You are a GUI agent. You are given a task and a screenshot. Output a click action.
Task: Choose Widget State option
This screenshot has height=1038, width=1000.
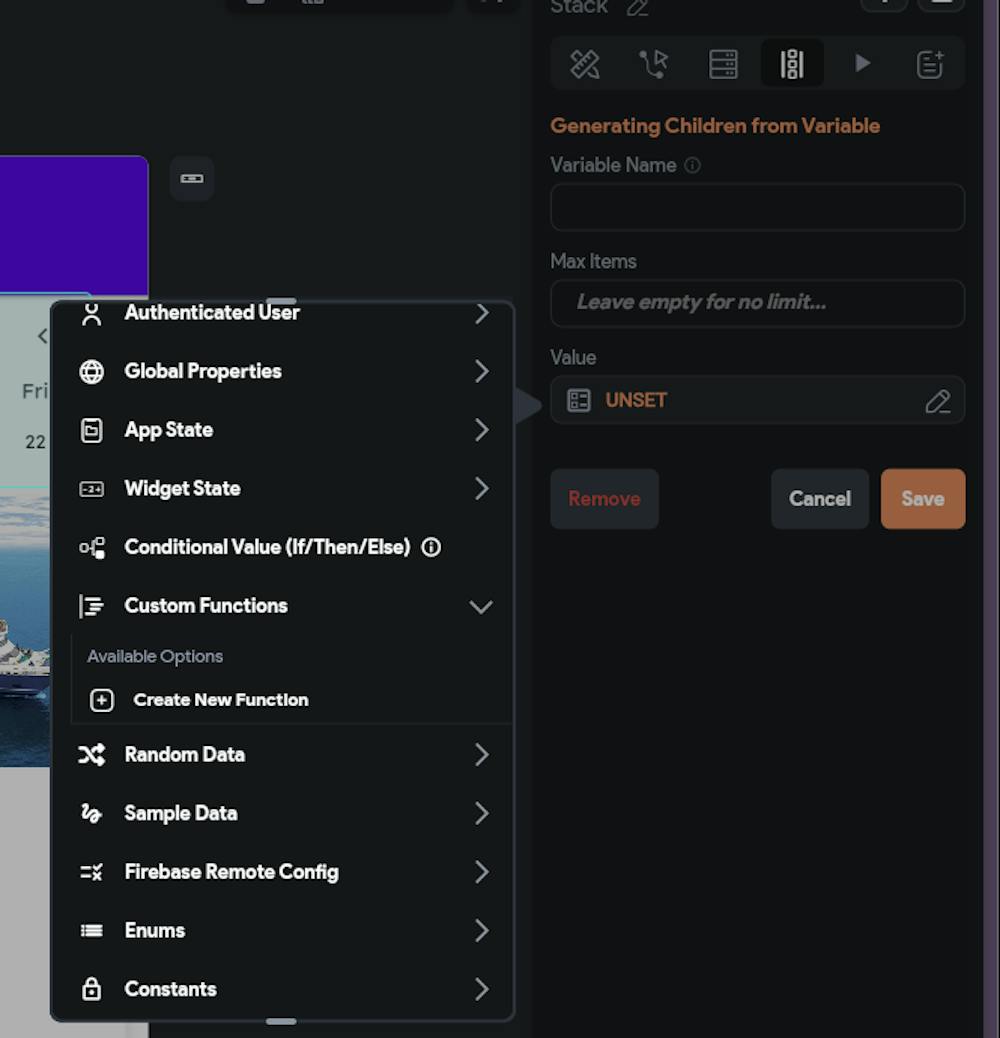[x=283, y=489]
